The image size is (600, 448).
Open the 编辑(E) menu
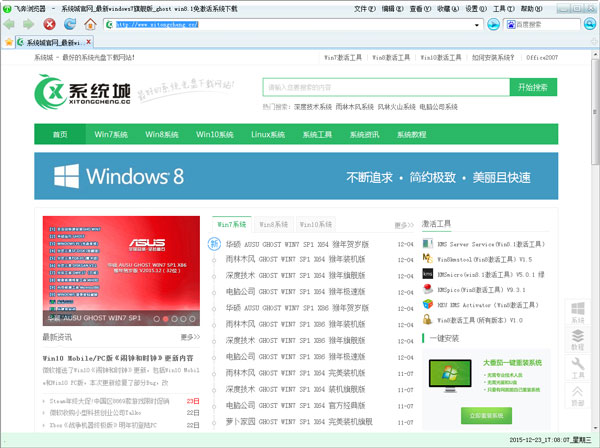click(x=393, y=8)
